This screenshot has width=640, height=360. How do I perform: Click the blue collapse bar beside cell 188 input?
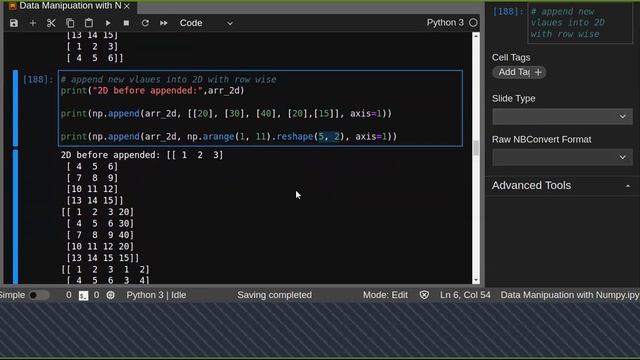click(16, 108)
